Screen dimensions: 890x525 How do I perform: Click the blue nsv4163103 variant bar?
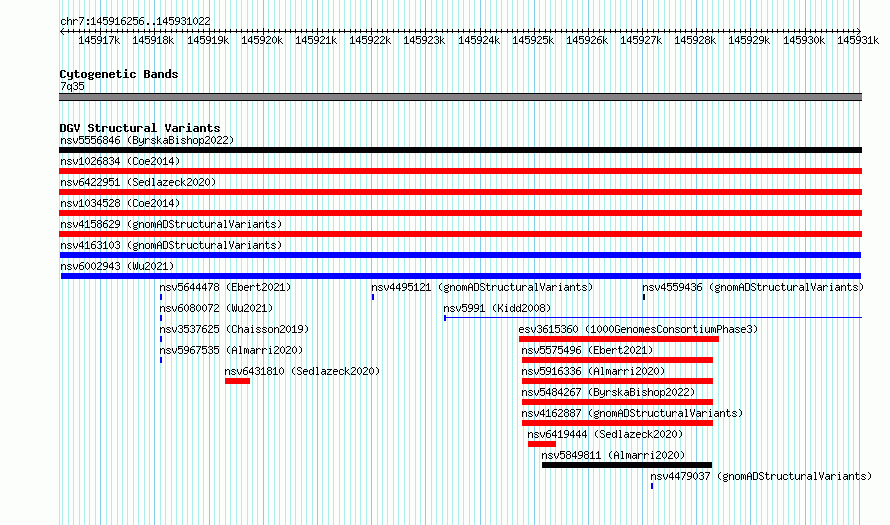pos(460,255)
